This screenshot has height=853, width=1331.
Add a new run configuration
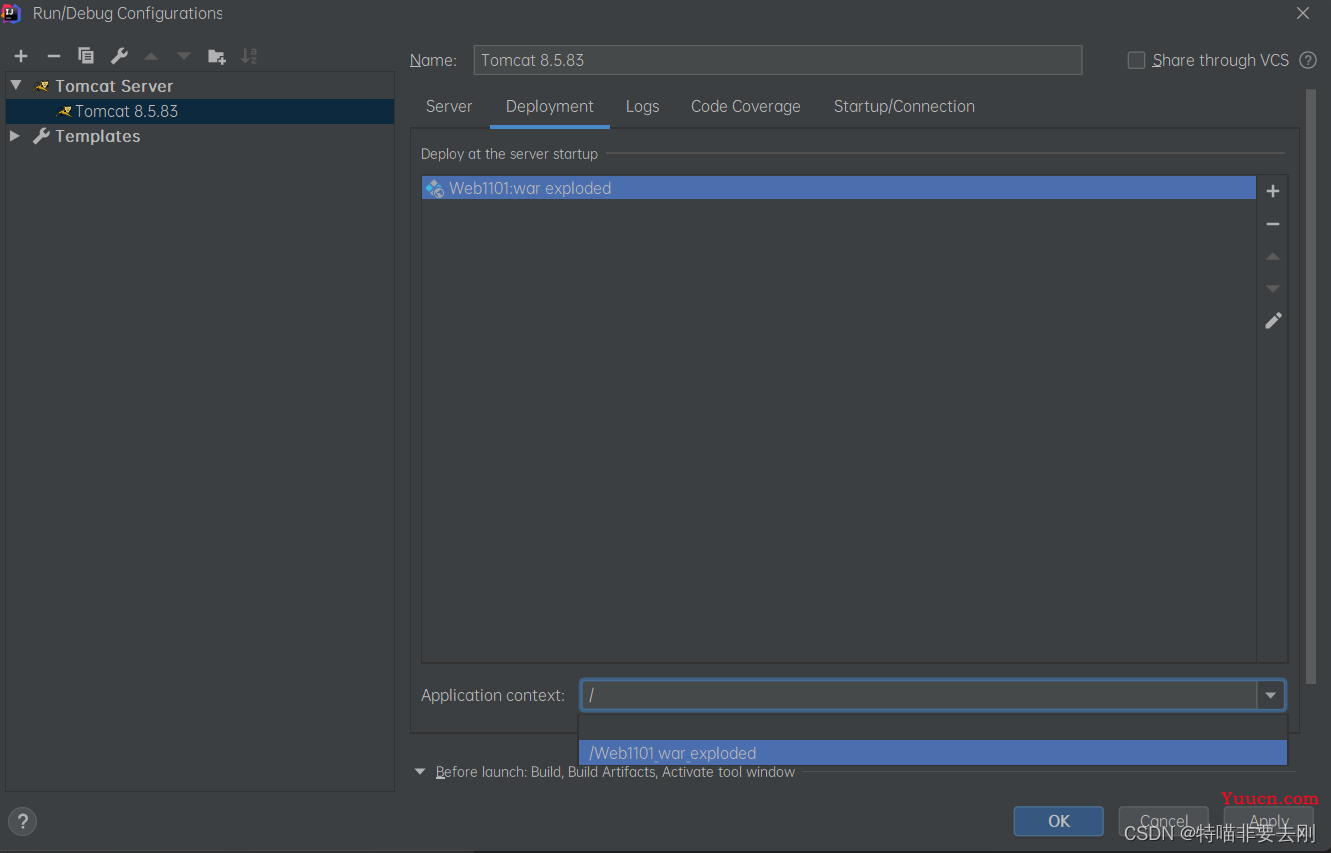point(21,56)
